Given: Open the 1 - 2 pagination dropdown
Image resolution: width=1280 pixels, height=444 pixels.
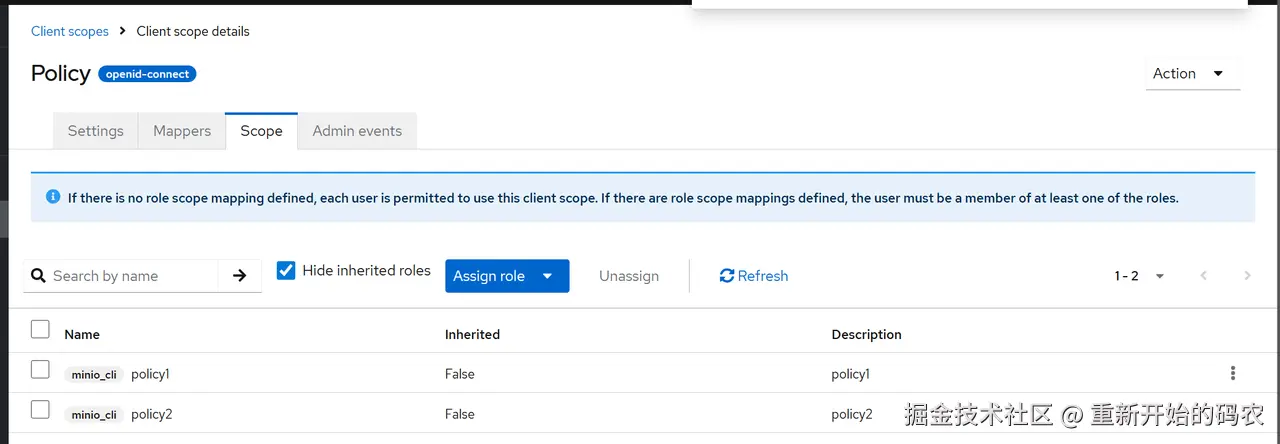Looking at the screenshot, I should pyautogui.click(x=1139, y=276).
